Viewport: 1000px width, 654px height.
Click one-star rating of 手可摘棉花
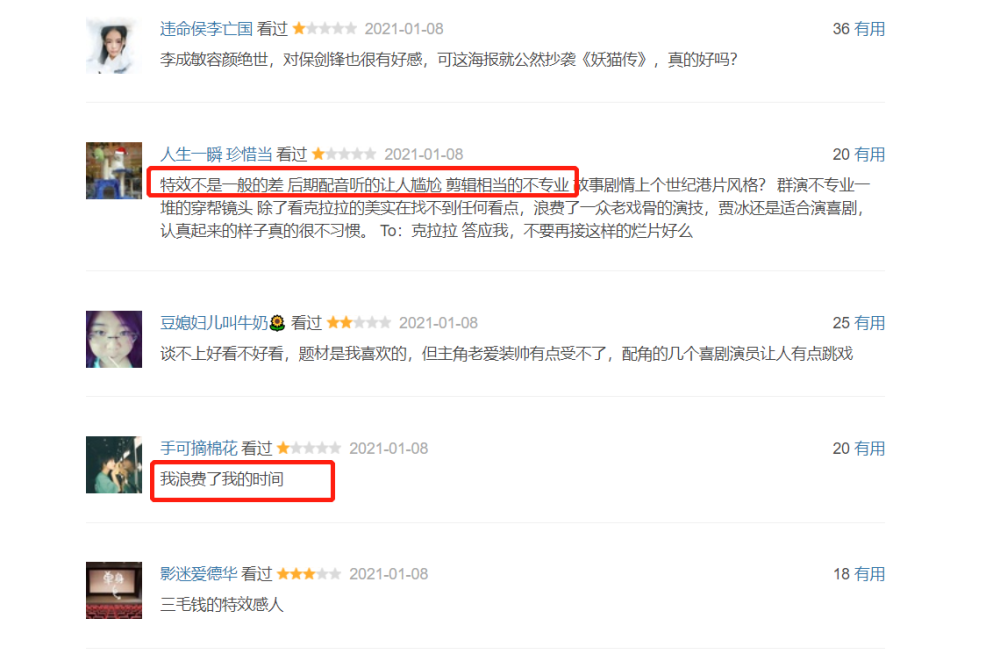tap(309, 449)
